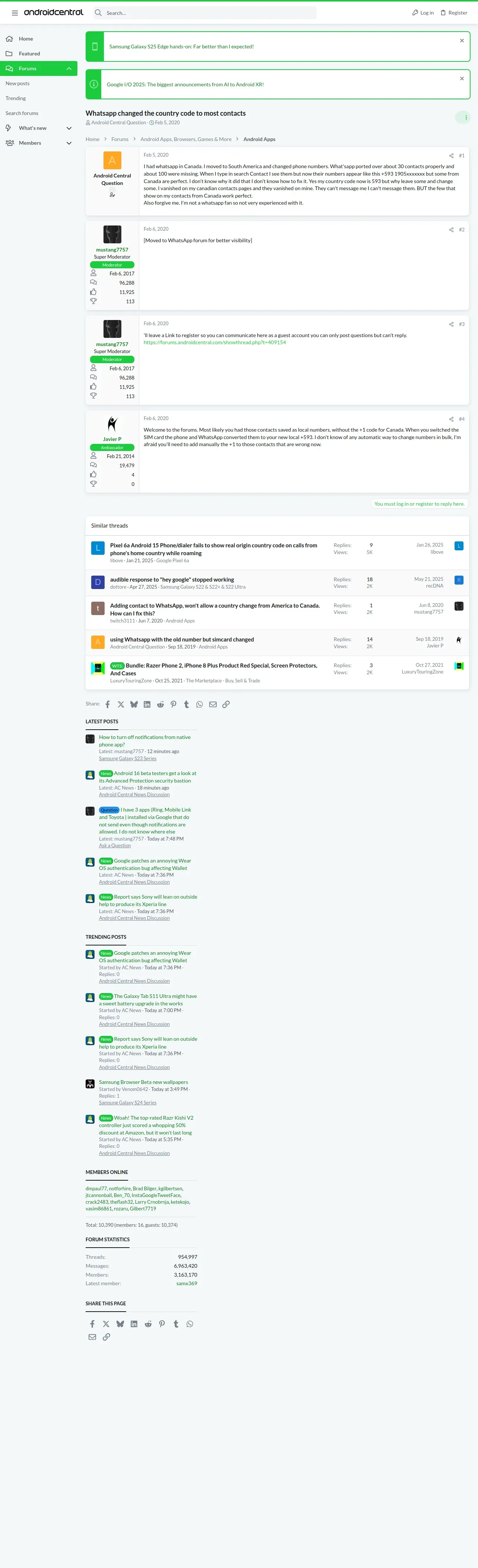Share on LinkedIn in the Share row under Similar threads
The height and width of the screenshot is (1568, 478).
147,704
